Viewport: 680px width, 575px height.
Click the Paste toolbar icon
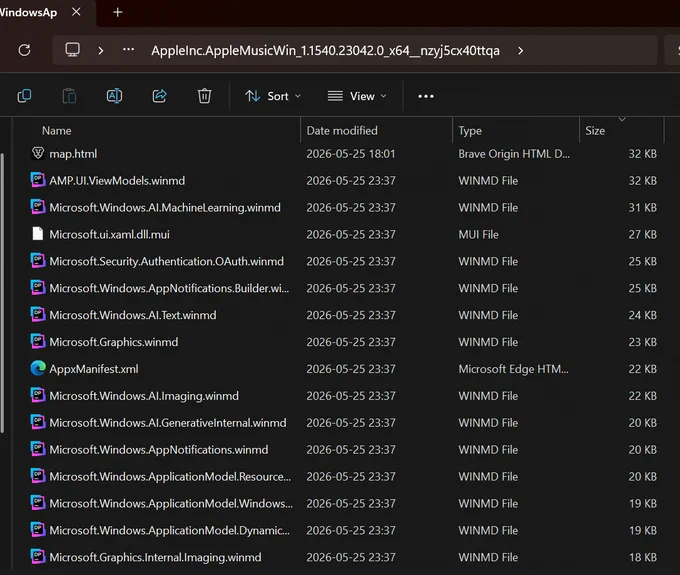pos(69,96)
